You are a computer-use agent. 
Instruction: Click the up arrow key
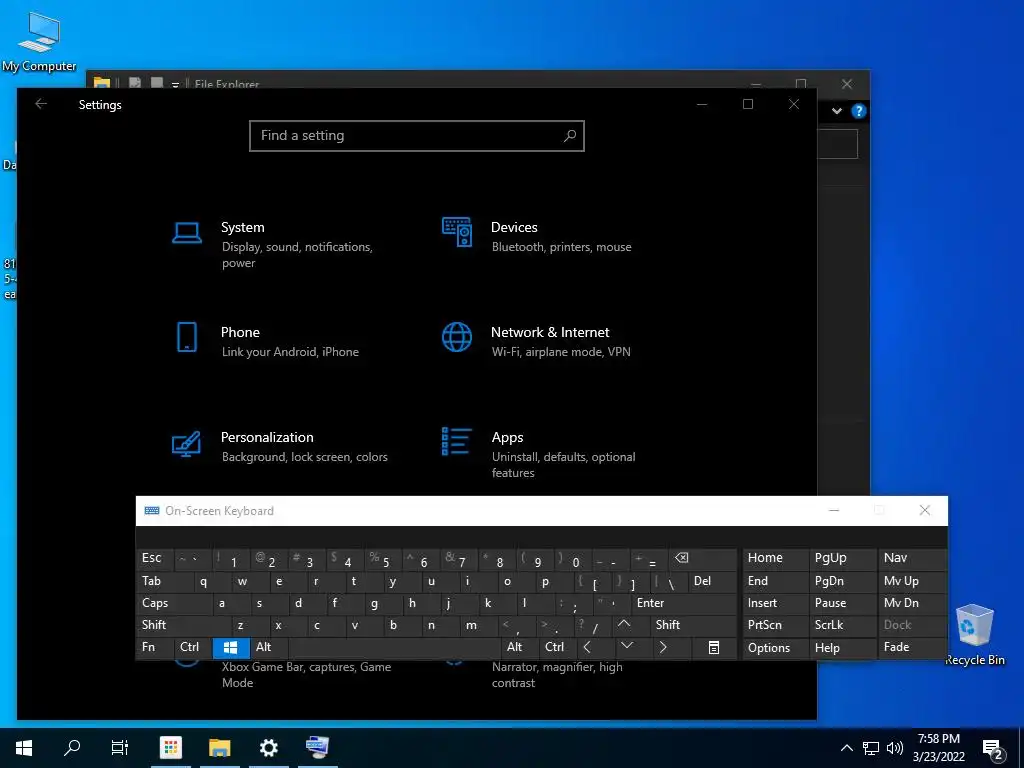click(631, 625)
